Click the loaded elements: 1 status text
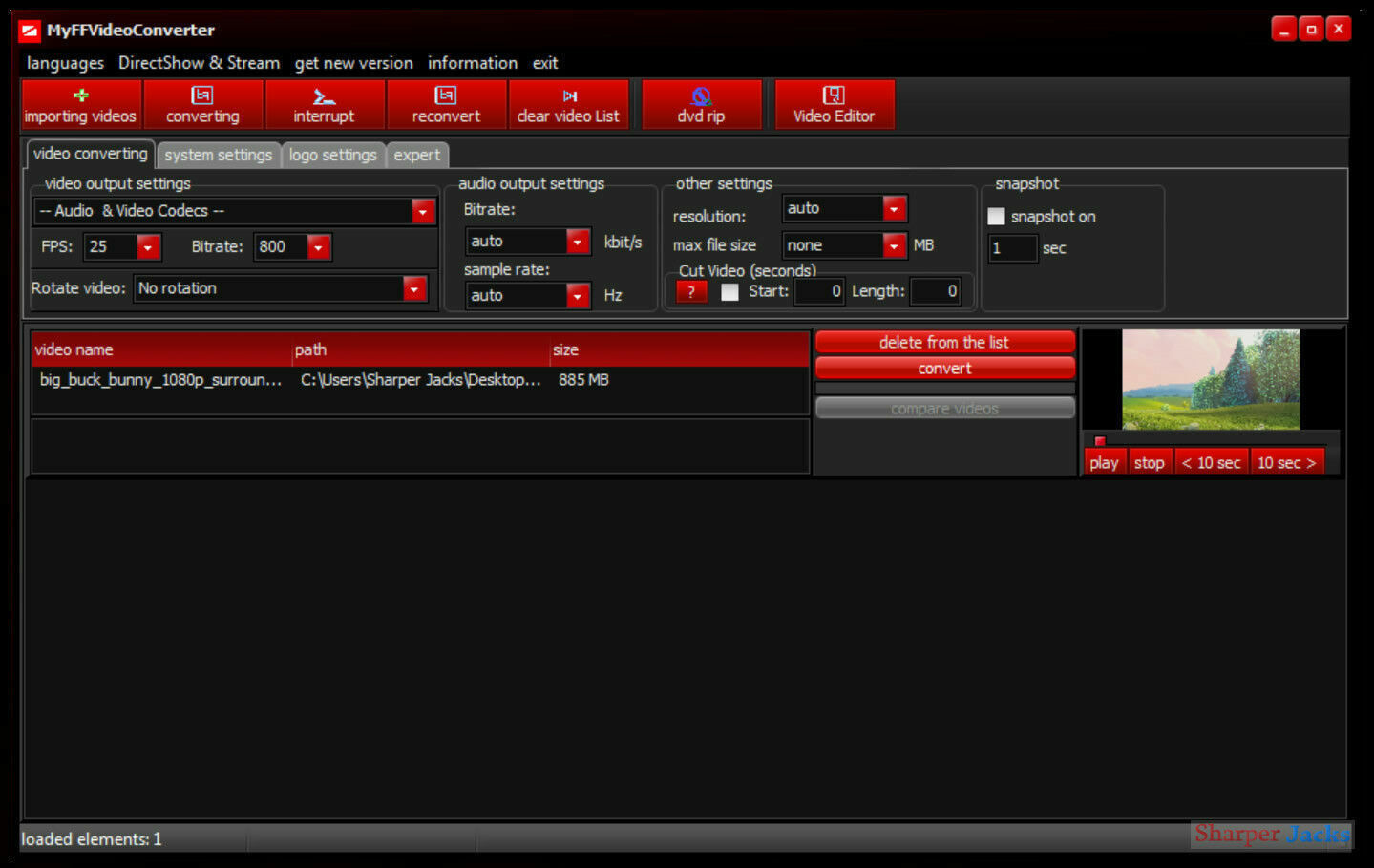 pos(92,839)
